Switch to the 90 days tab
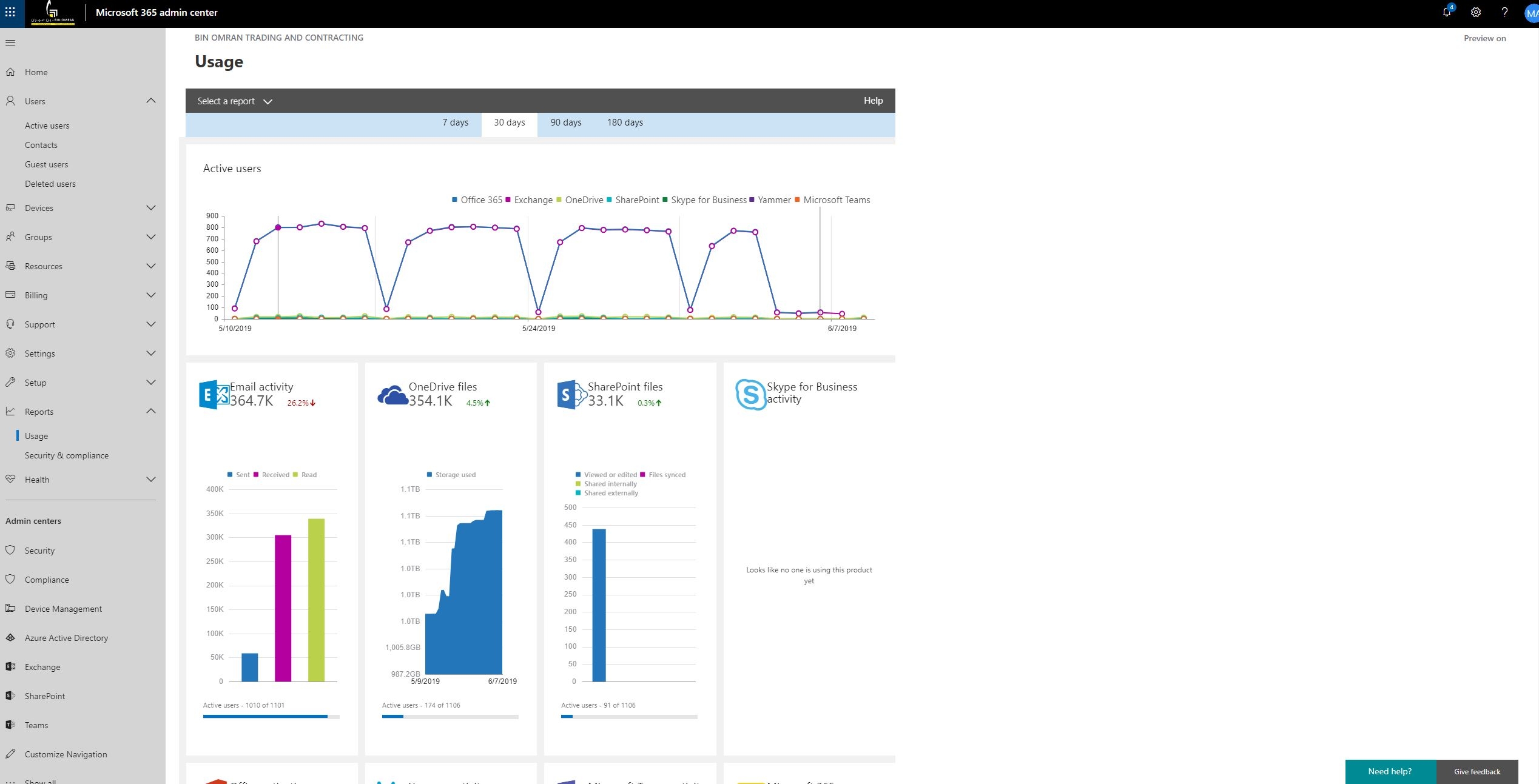This screenshot has height=784, width=1539. click(x=565, y=122)
